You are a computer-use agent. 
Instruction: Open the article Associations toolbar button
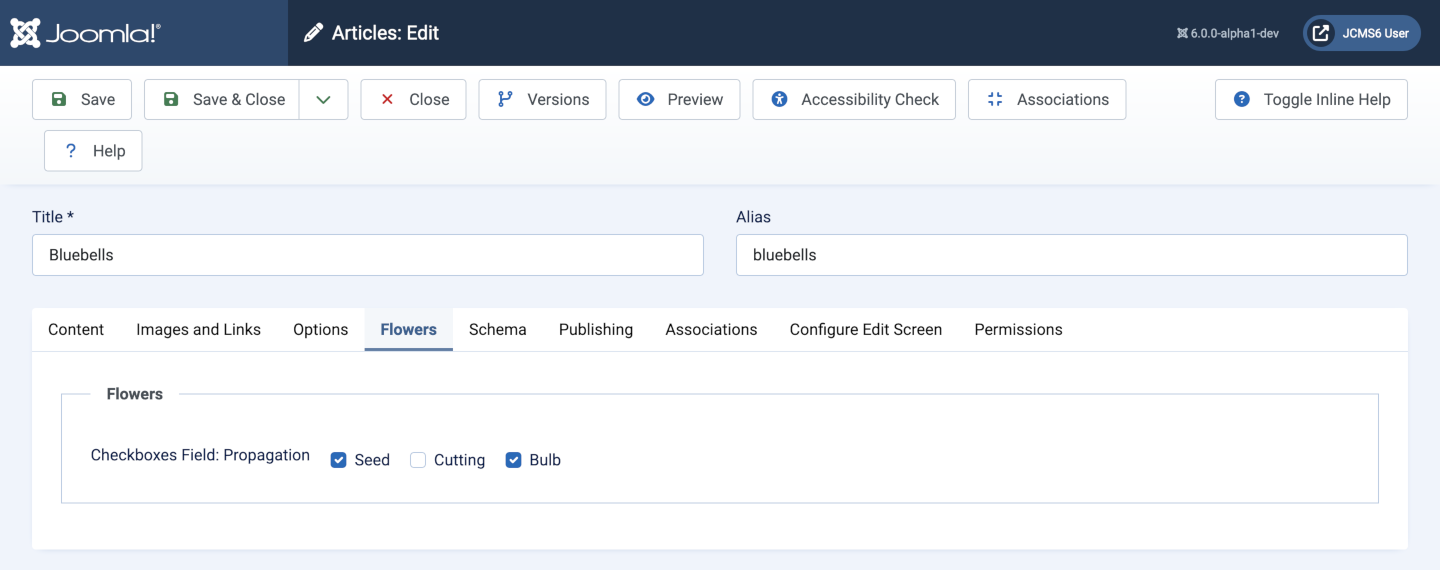(1046, 99)
